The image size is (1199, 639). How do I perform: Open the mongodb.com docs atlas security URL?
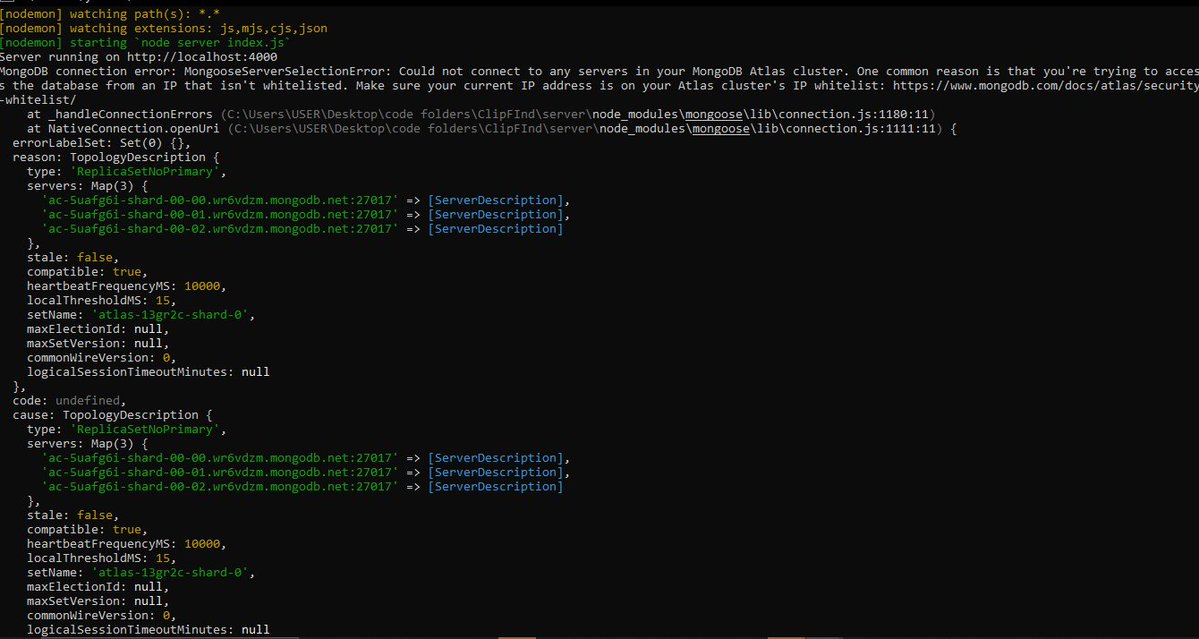click(x=1045, y=86)
